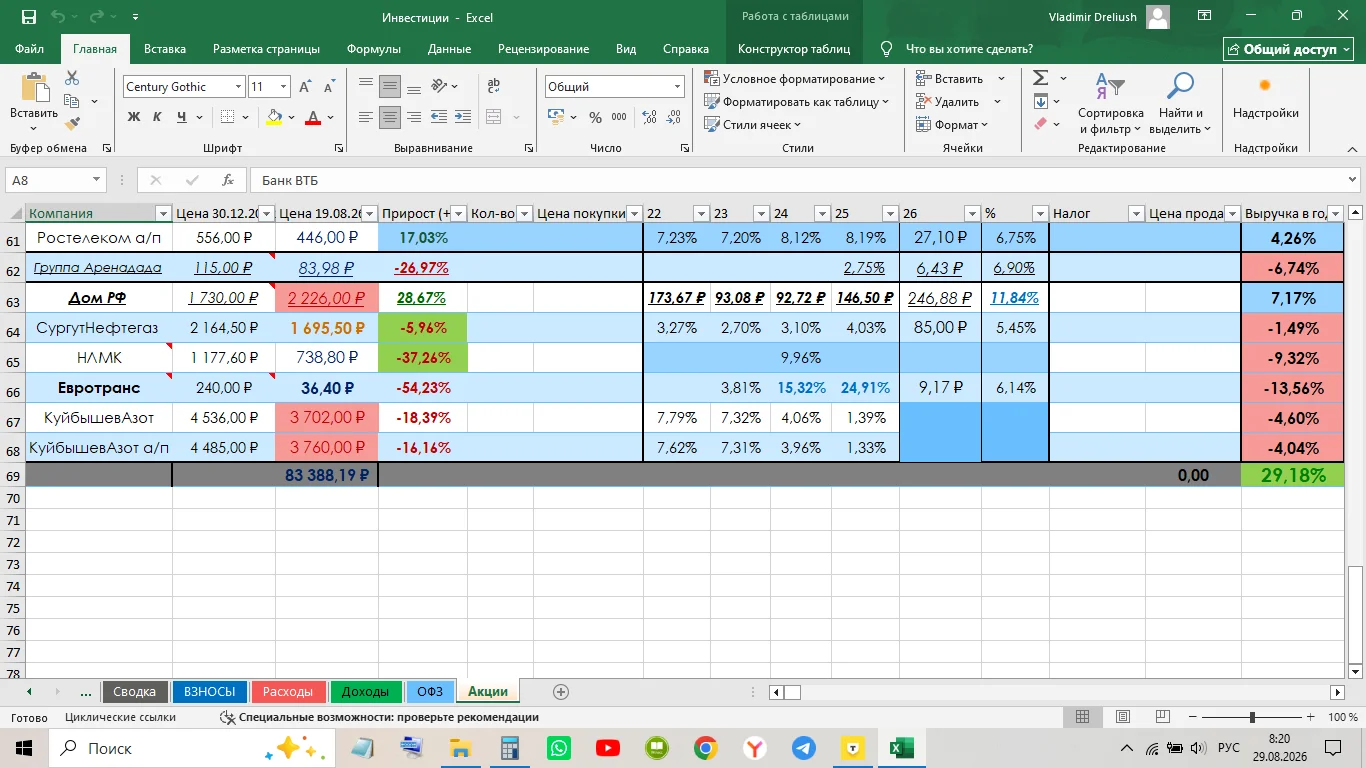The width and height of the screenshot is (1366, 768).
Task: Open filter dropdown for Налог column
Action: [1136, 213]
